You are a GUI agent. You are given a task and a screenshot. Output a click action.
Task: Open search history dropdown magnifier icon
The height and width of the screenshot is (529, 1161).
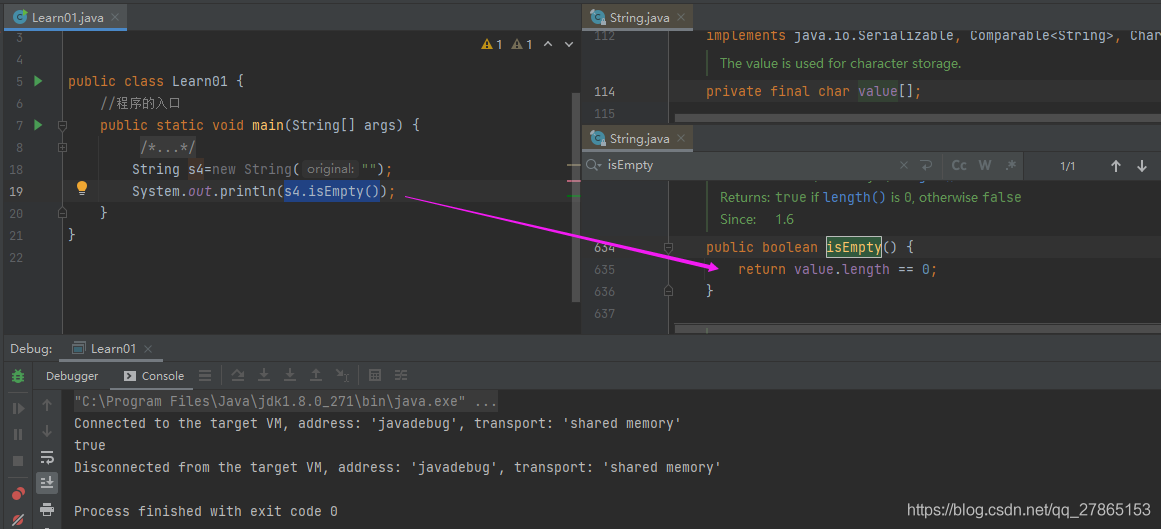click(593, 165)
